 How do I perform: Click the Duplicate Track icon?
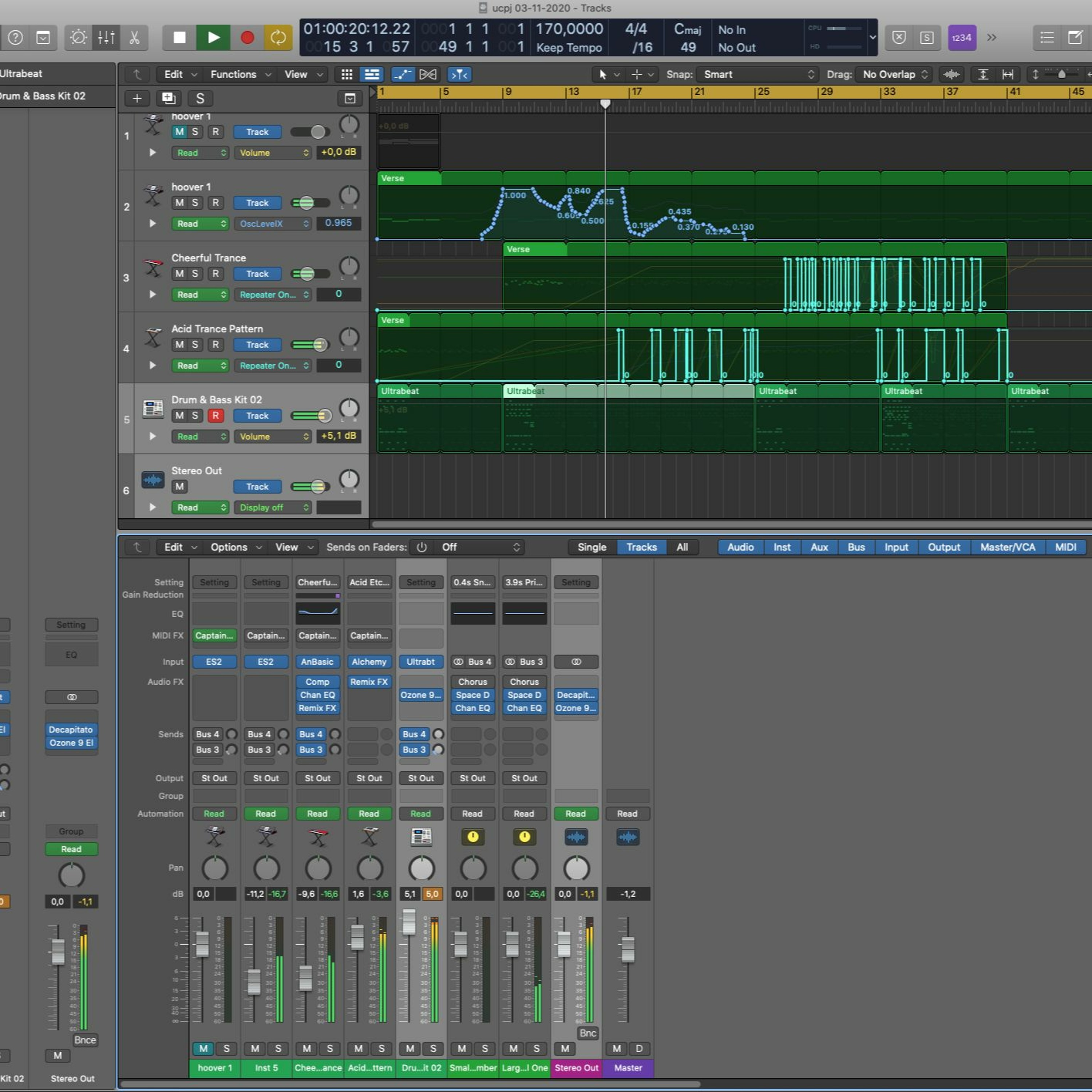click(169, 98)
